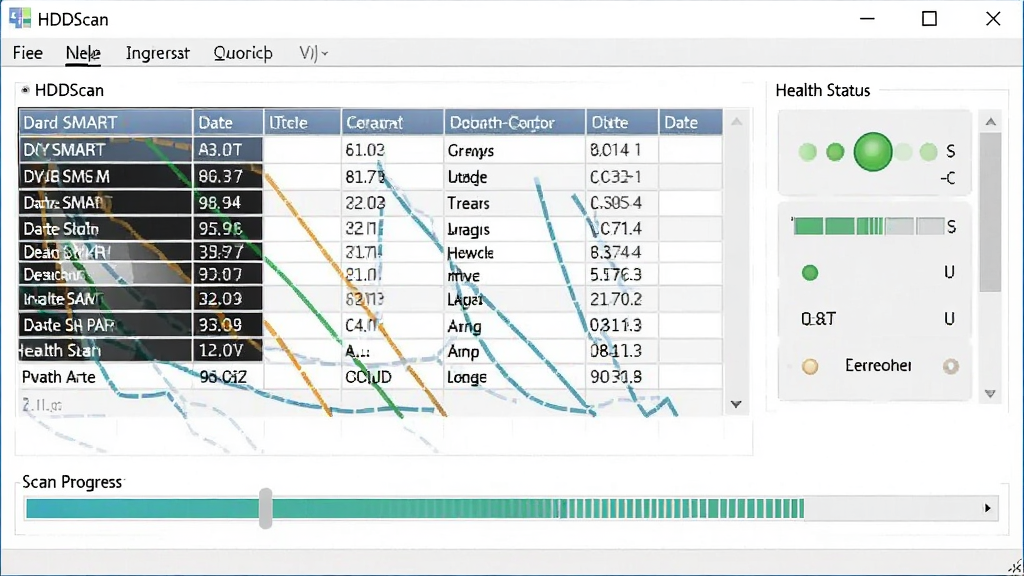The height and width of the screenshot is (576, 1024).
Task: Click right arrow at Scan Progress end
Action: coord(987,508)
